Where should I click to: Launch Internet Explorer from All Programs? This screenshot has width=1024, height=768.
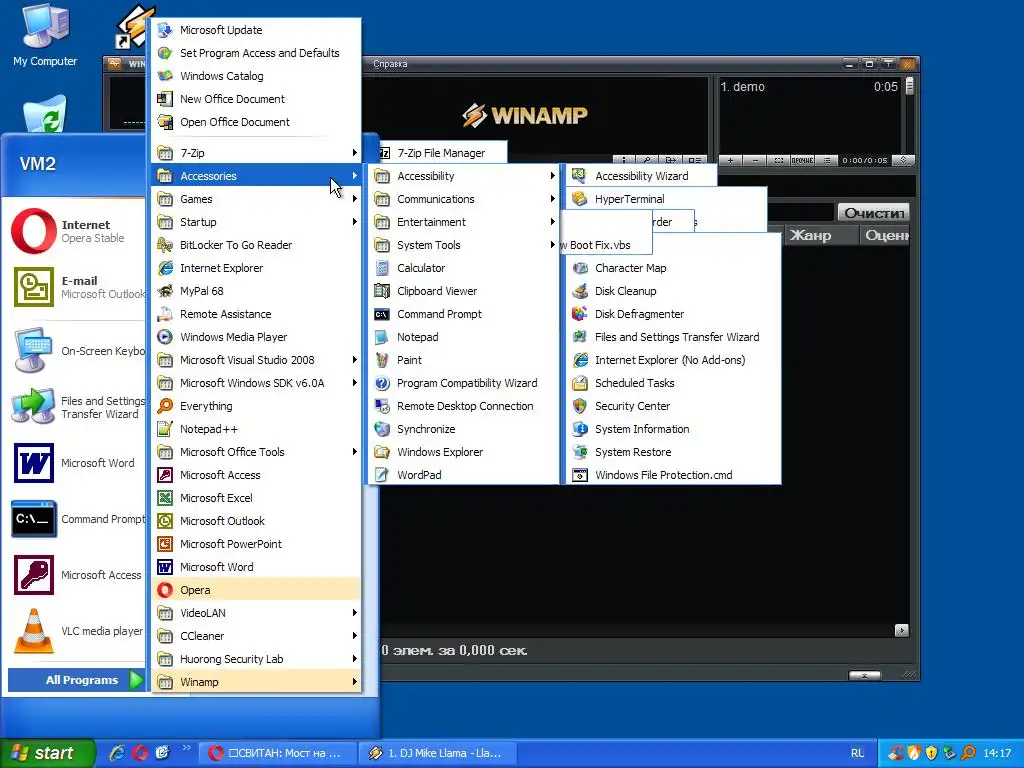(x=256, y=268)
